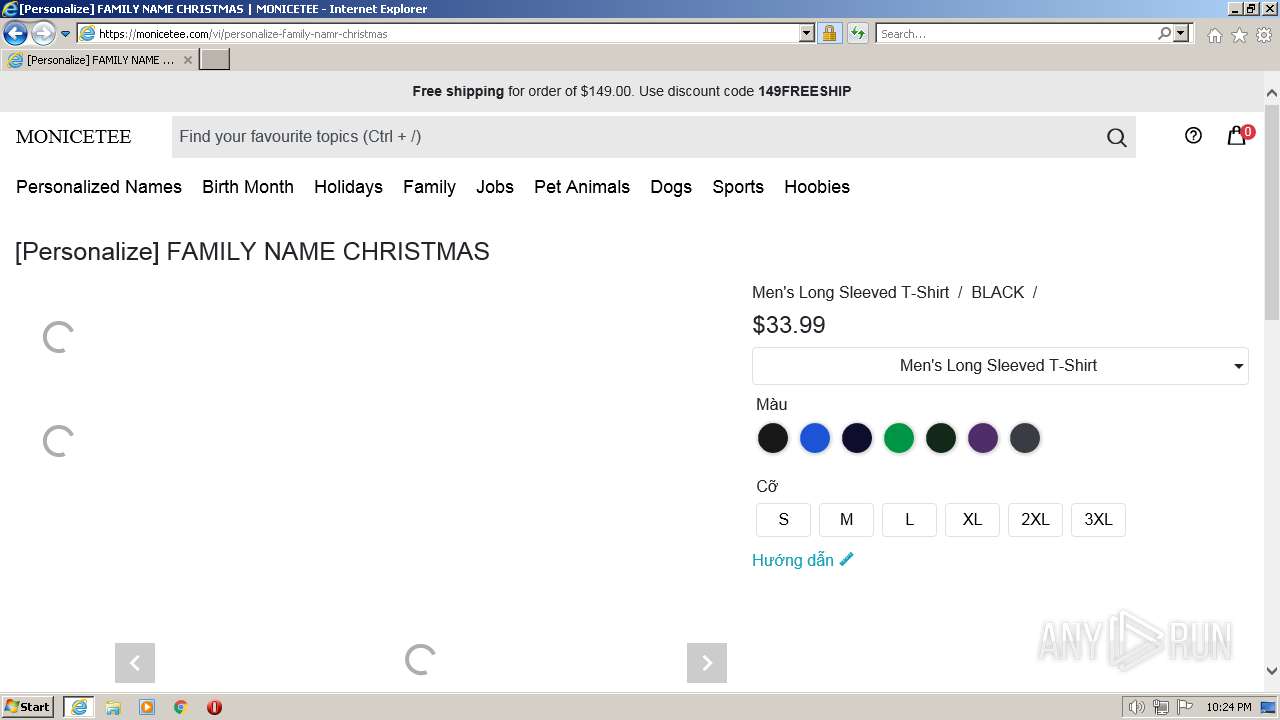1280x720 pixels.
Task: Click the page scrollbar up arrow
Action: (x=1272, y=93)
